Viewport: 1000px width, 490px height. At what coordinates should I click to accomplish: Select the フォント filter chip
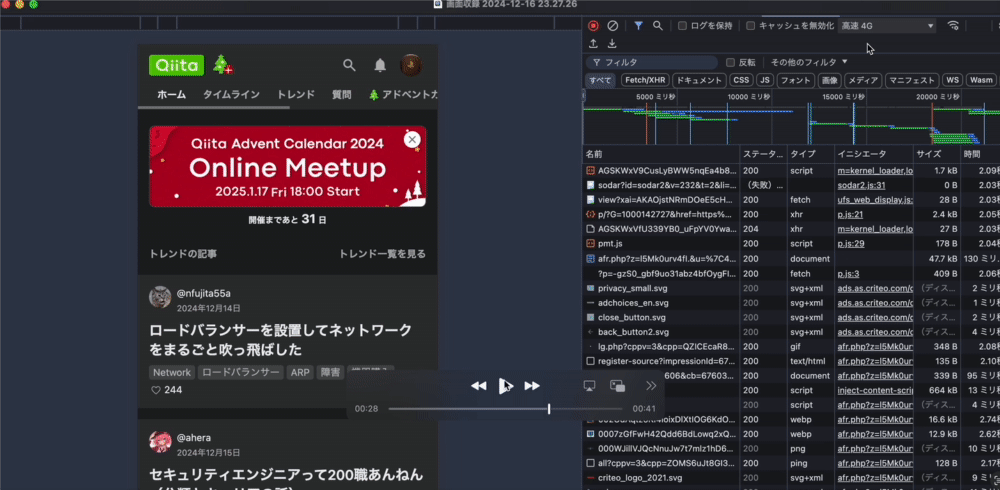(x=795, y=80)
